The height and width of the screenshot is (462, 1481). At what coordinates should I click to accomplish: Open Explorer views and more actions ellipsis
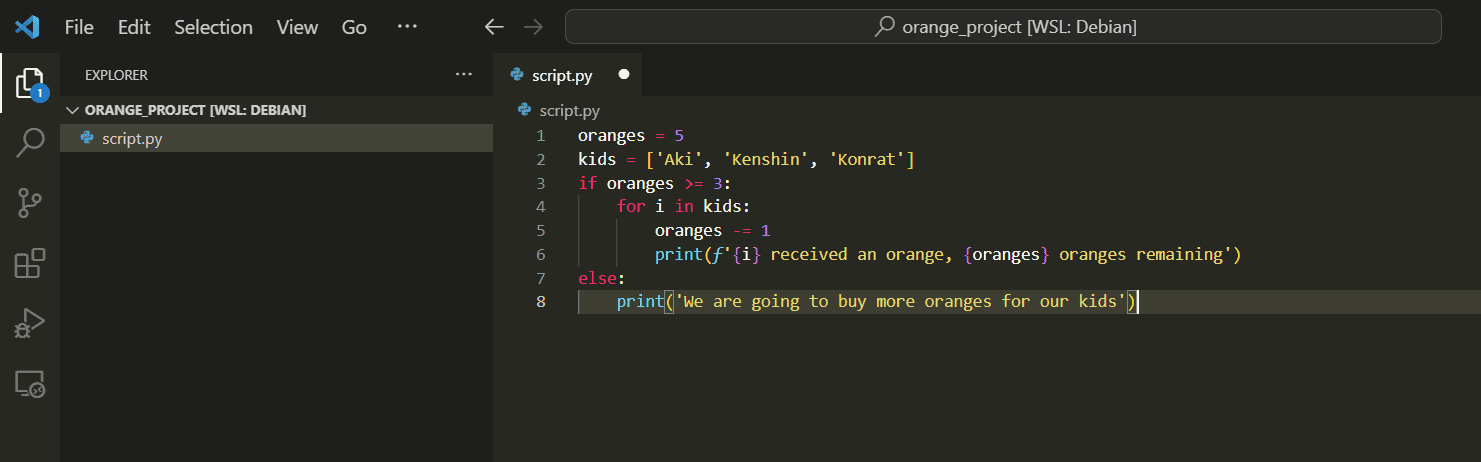(x=463, y=74)
